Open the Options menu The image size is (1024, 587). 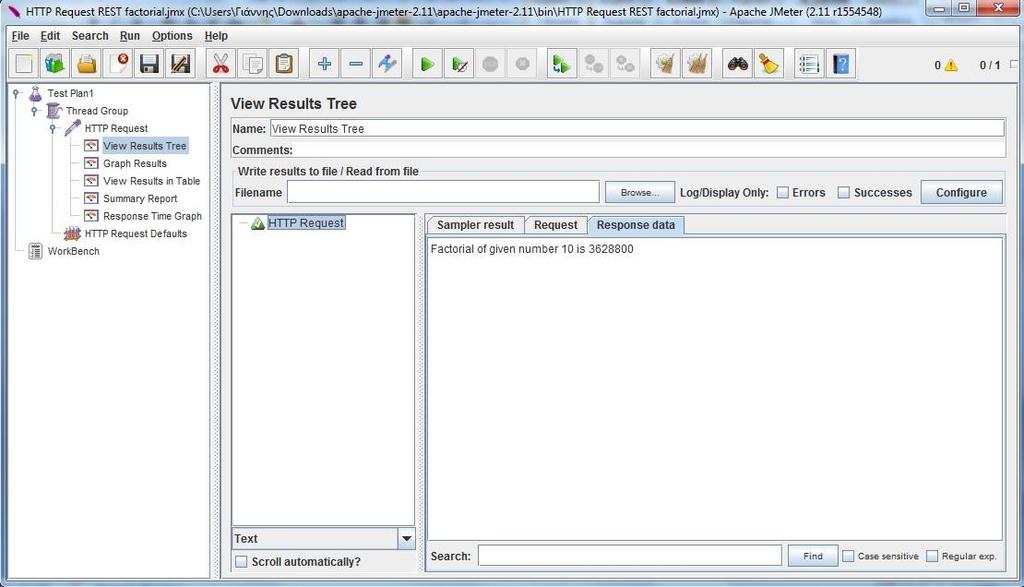click(x=172, y=36)
